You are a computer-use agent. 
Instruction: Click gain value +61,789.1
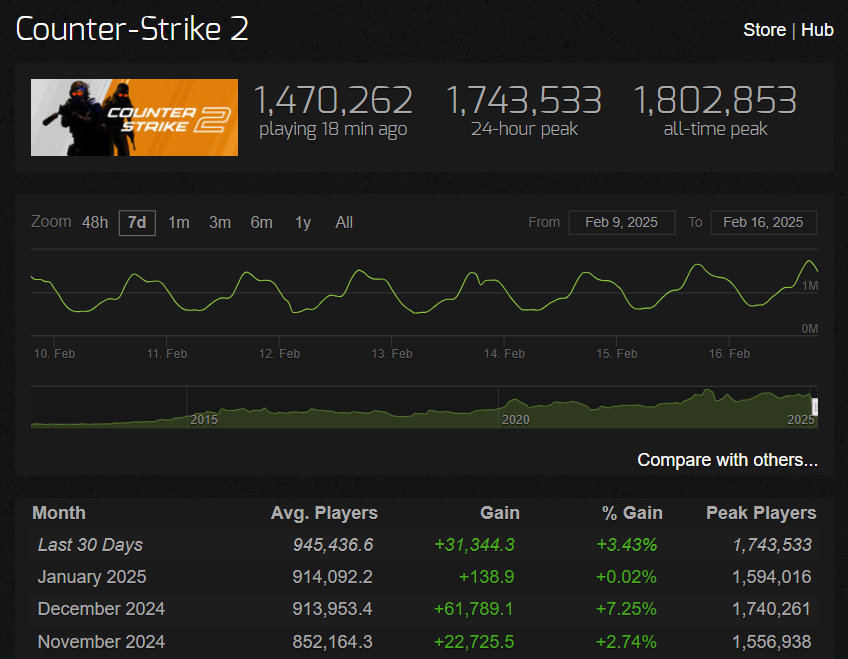point(474,609)
